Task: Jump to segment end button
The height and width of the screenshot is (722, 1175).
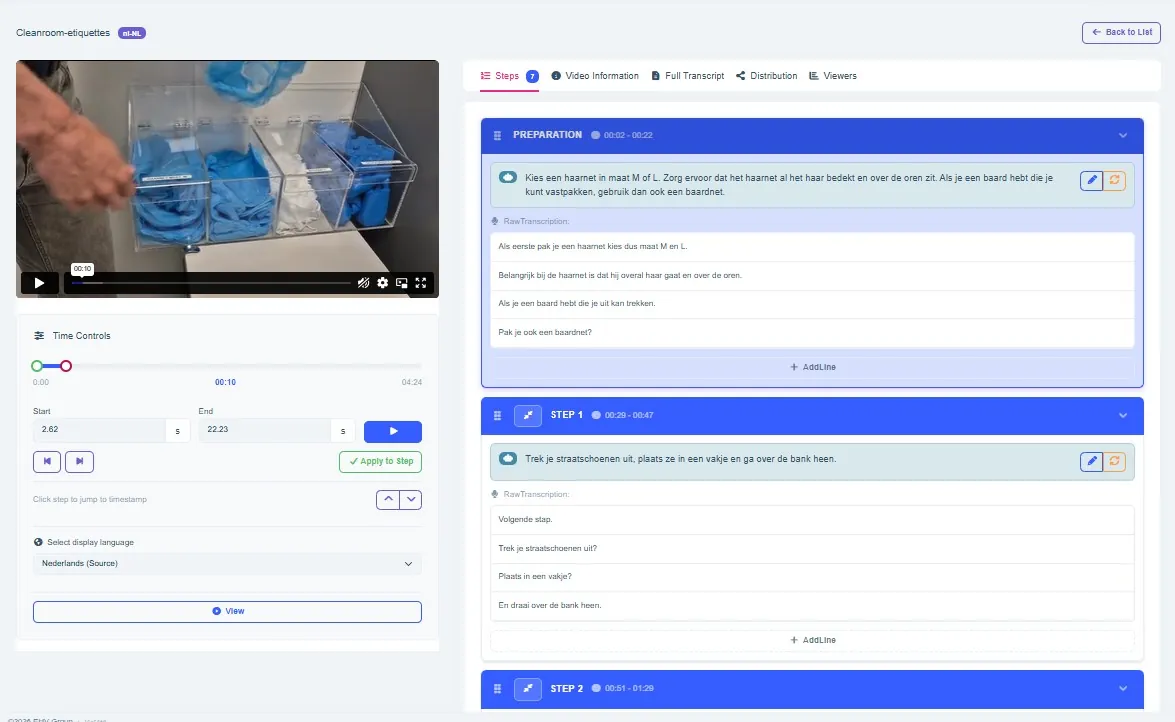Action: click(79, 461)
